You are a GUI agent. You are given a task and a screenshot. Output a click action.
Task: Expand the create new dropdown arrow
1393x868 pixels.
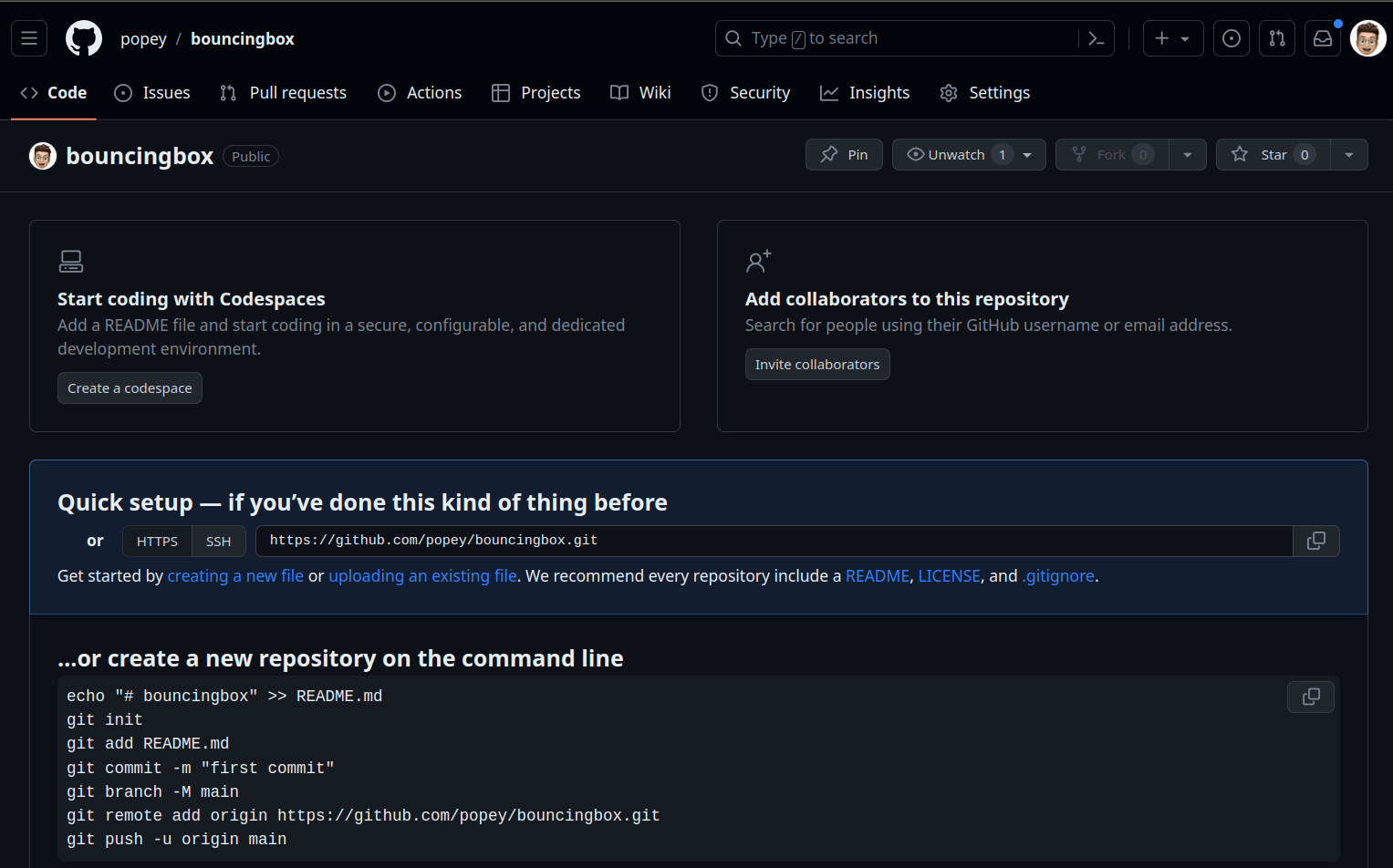[x=1185, y=38]
